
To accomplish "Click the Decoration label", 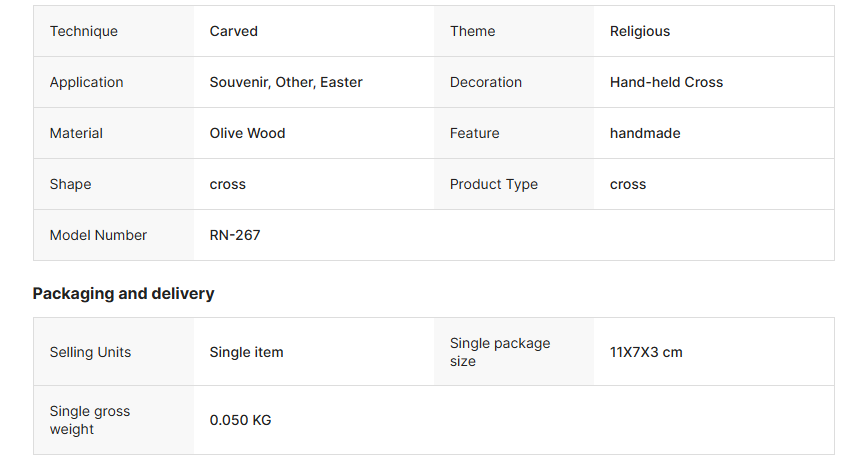I will tap(486, 82).
